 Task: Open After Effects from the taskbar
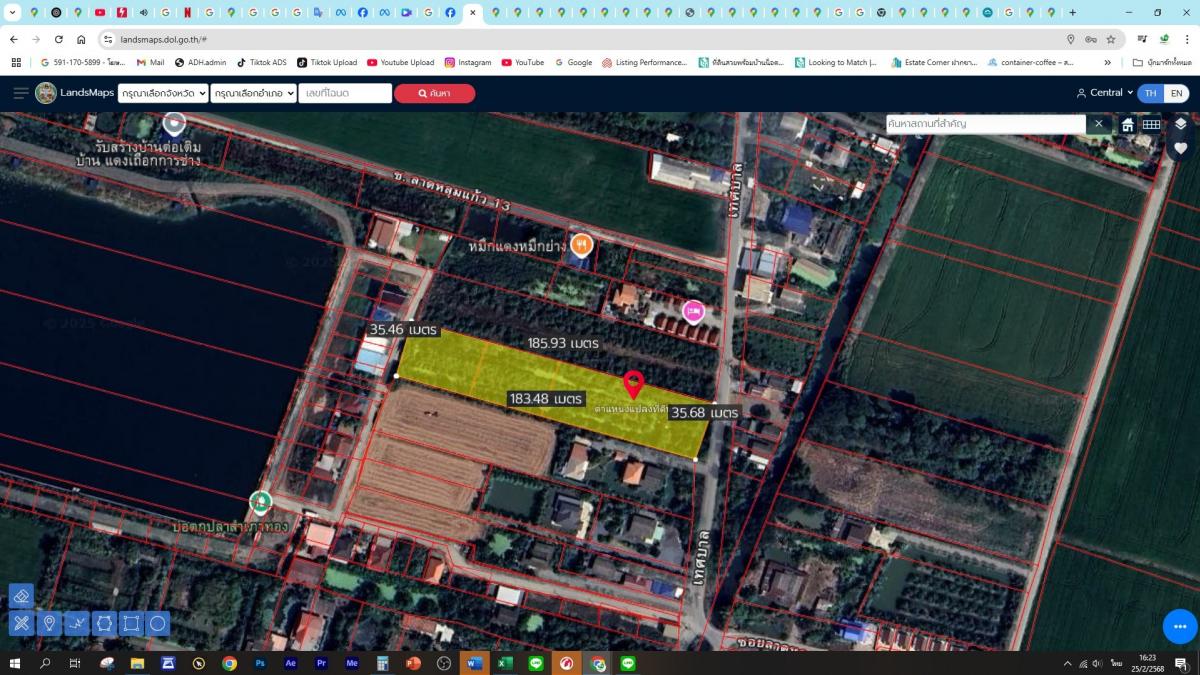(291, 663)
